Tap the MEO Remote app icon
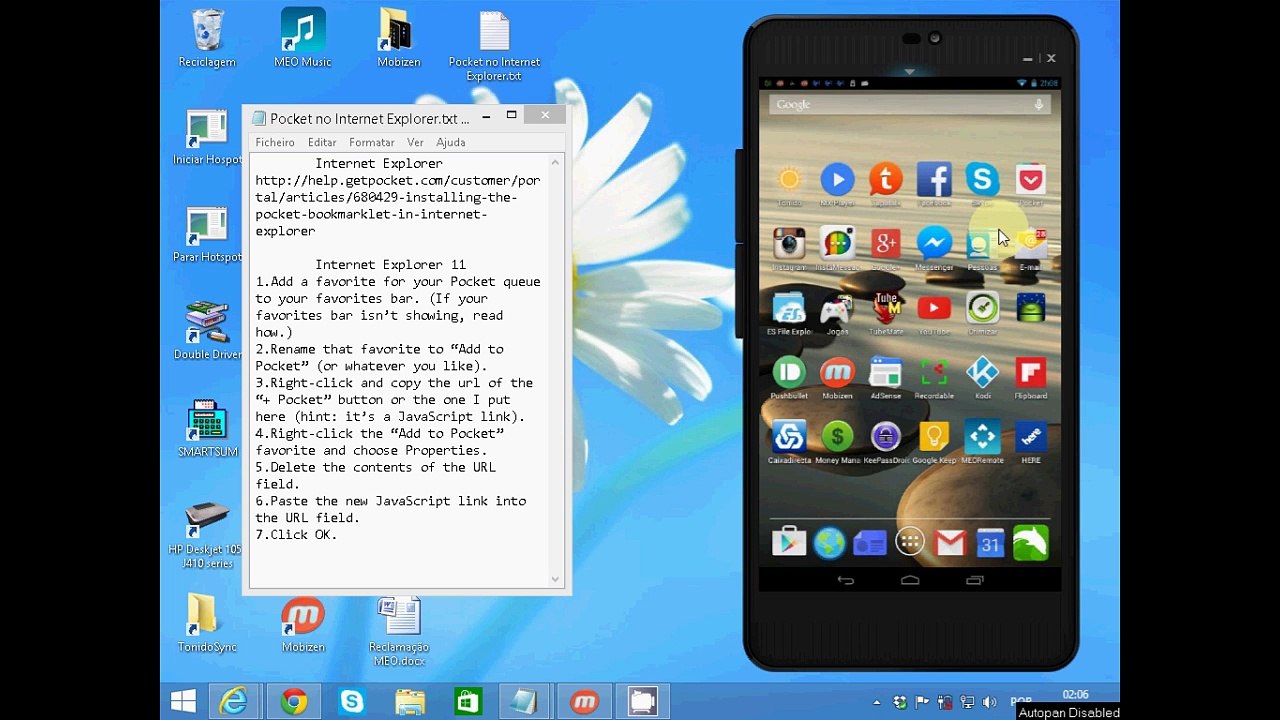Viewport: 1280px width, 720px height. pos(982,436)
